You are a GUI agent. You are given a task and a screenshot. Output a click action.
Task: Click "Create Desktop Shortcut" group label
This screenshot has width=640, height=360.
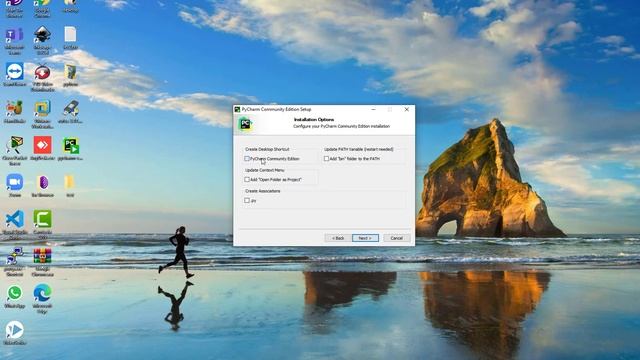pos(267,149)
